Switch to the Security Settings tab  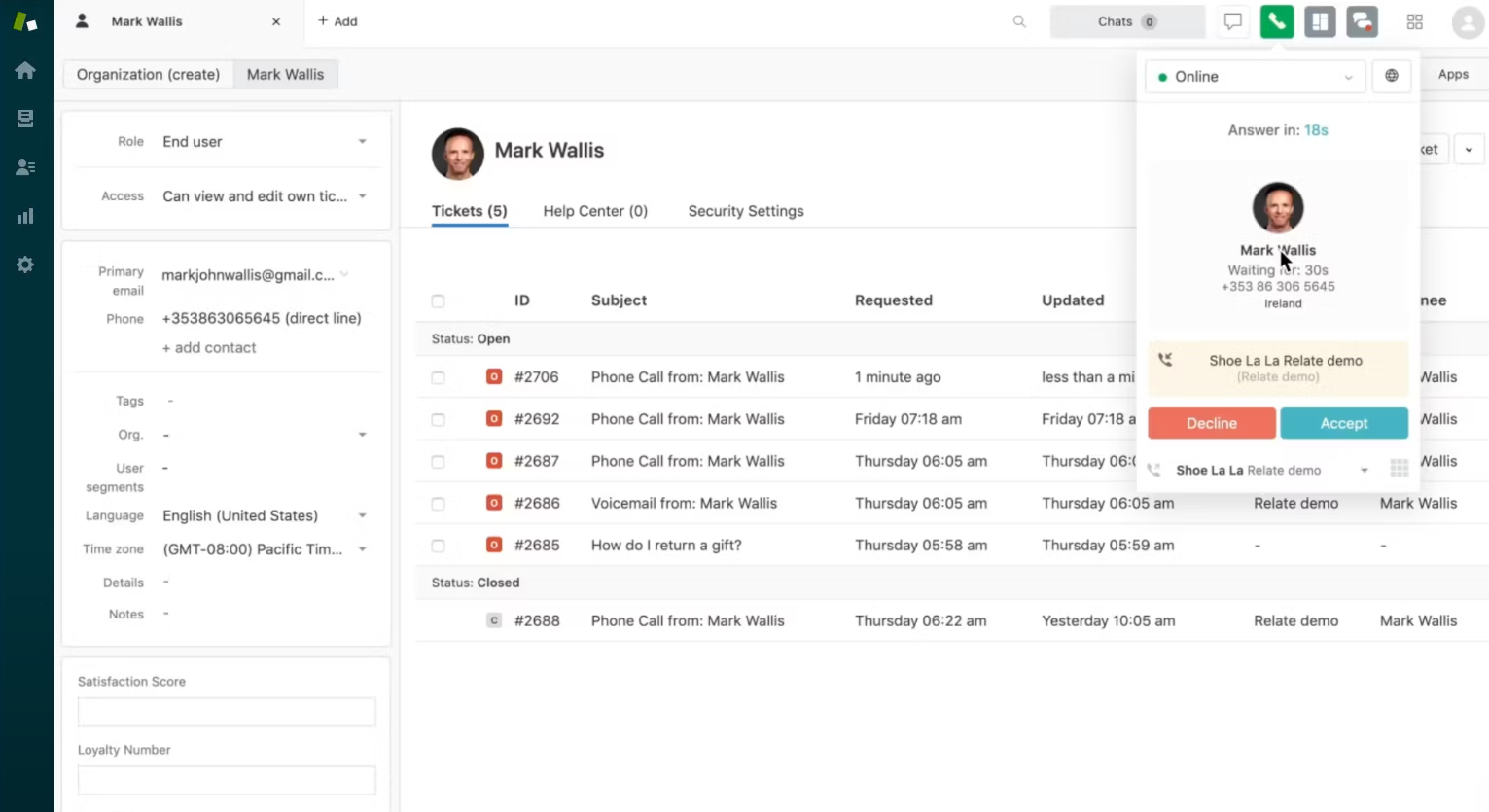pyautogui.click(x=745, y=211)
